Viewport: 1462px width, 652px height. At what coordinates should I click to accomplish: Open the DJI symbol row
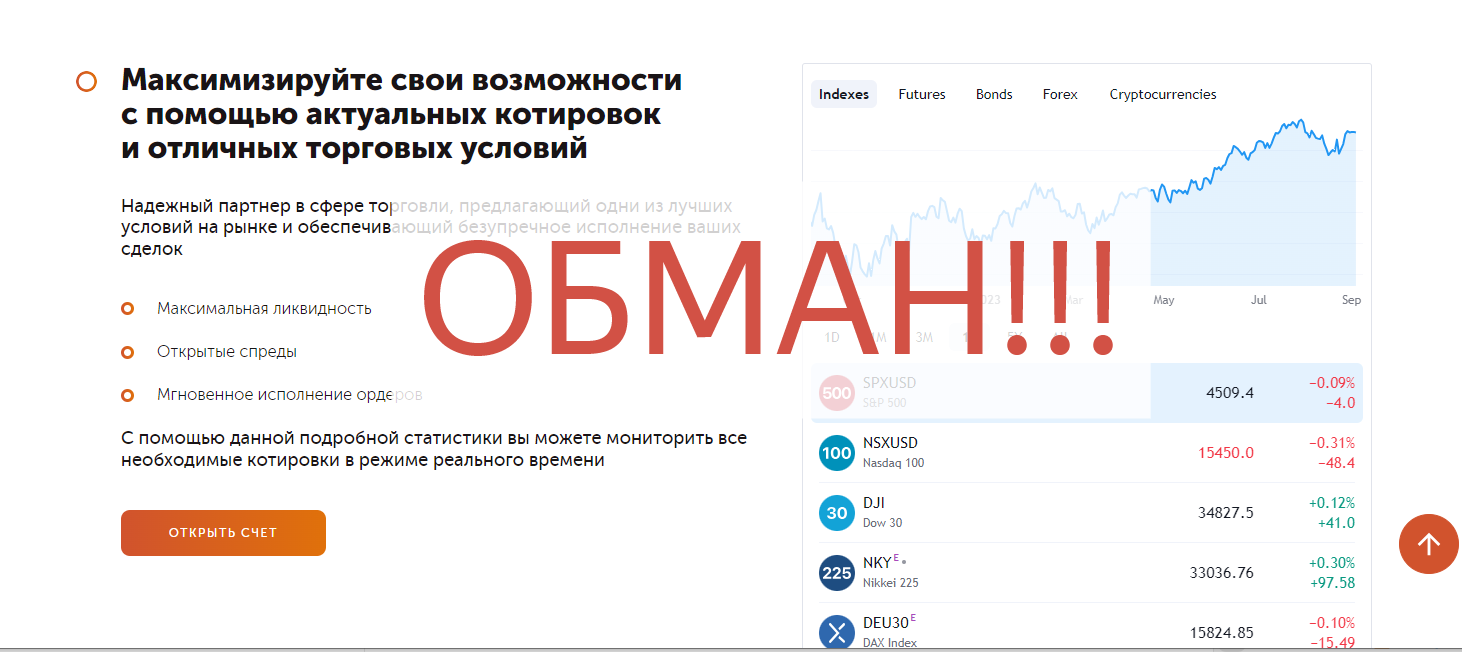[x=1086, y=513]
